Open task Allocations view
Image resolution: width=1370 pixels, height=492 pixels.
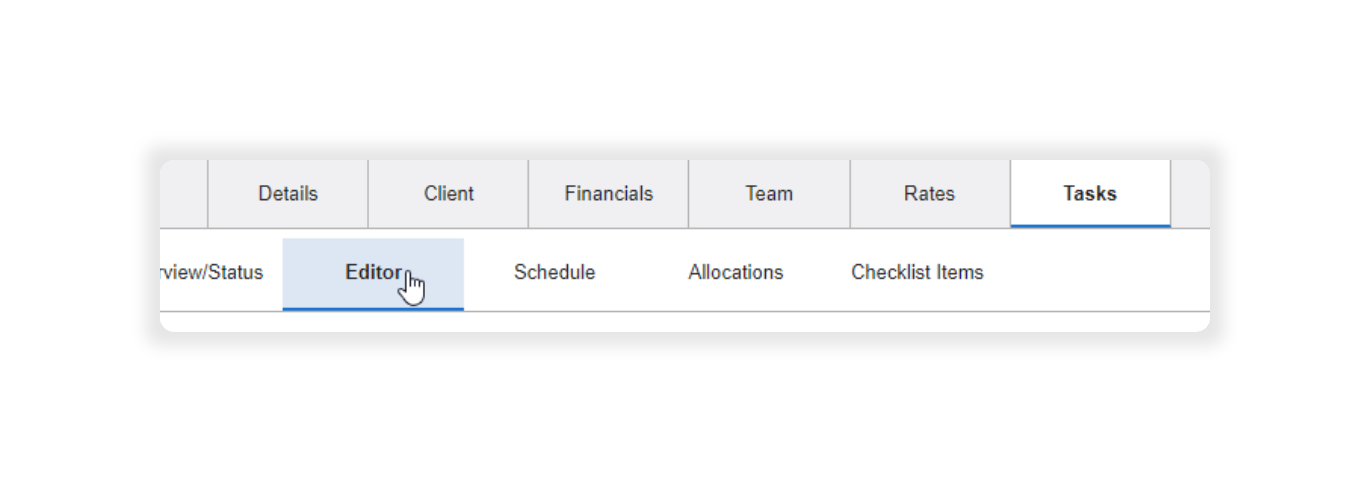coord(736,273)
